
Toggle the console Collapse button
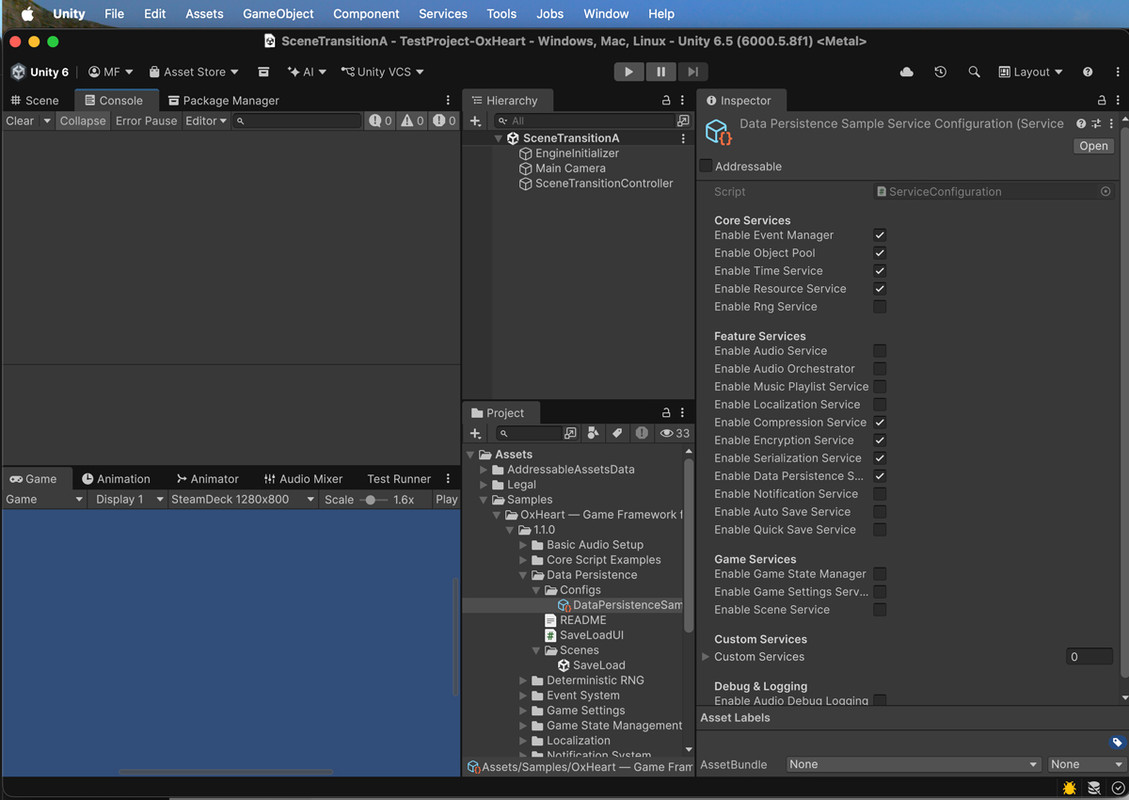(82, 121)
